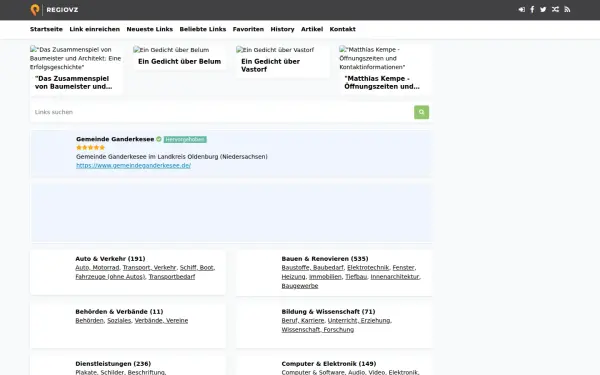Open subcategory Innenarchitektur
This screenshot has height=375, width=600.
(395, 277)
